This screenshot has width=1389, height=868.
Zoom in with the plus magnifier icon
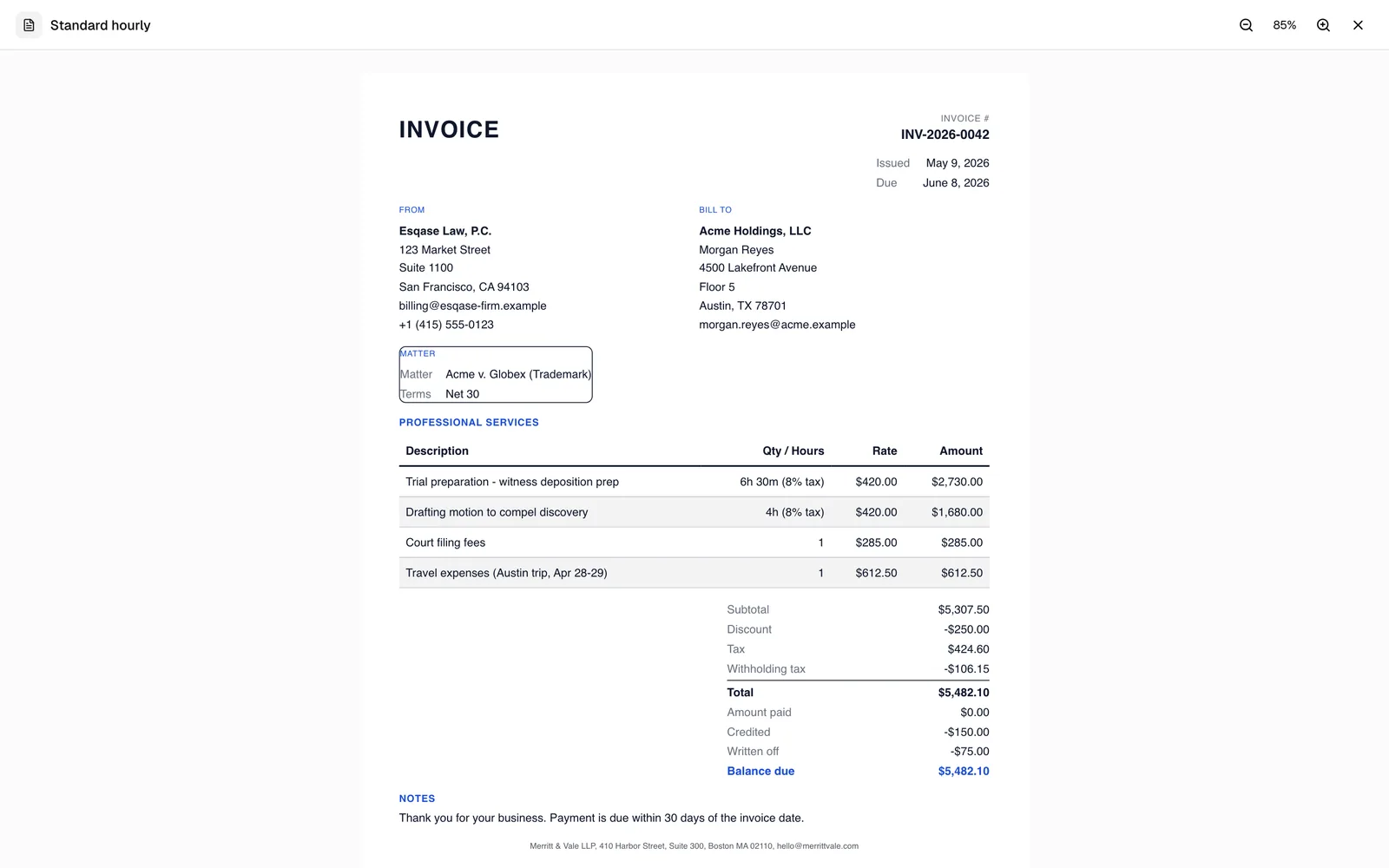pos(1323,25)
